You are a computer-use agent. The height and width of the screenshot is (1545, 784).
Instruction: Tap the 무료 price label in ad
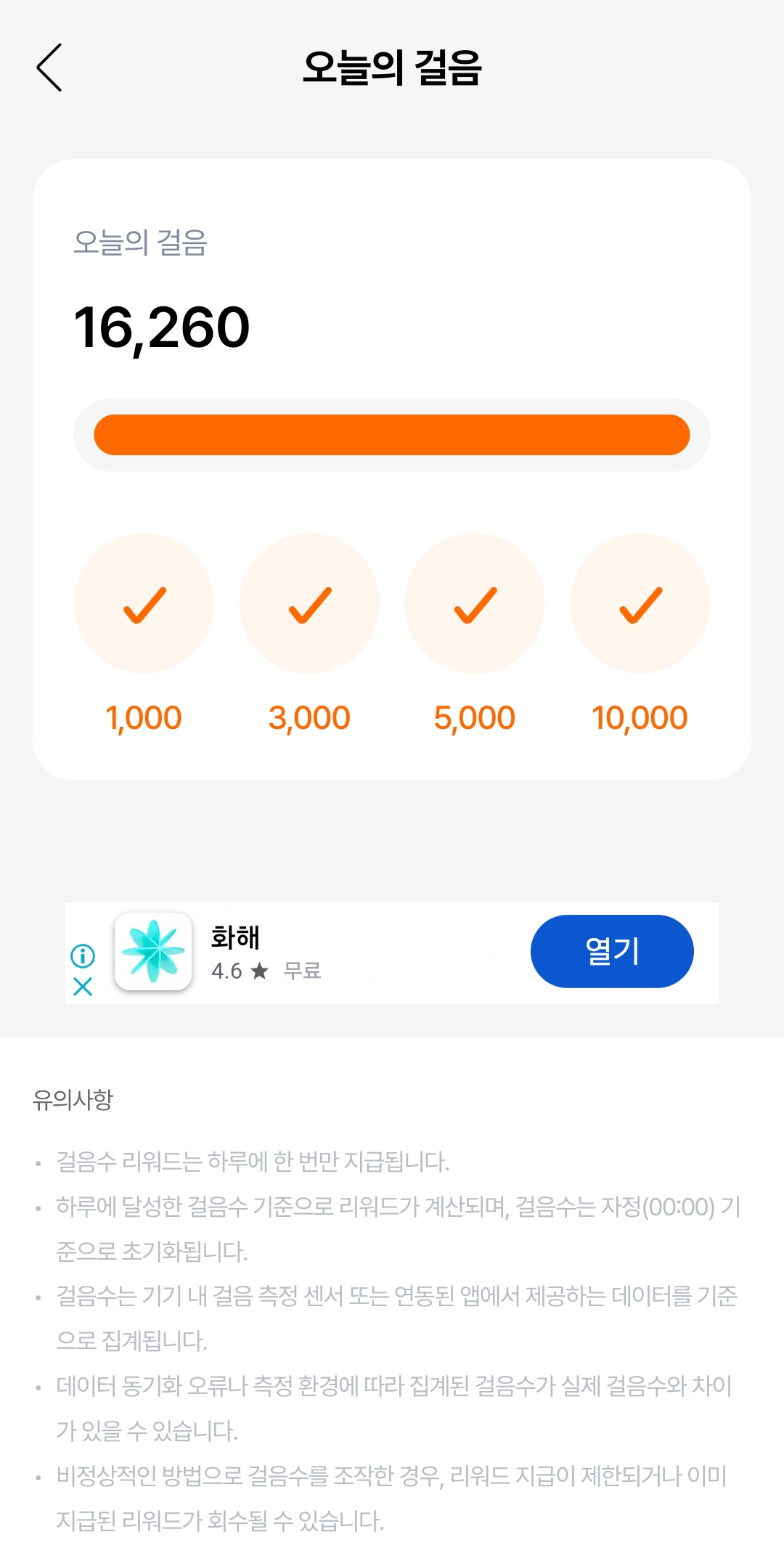coord(302,971)
